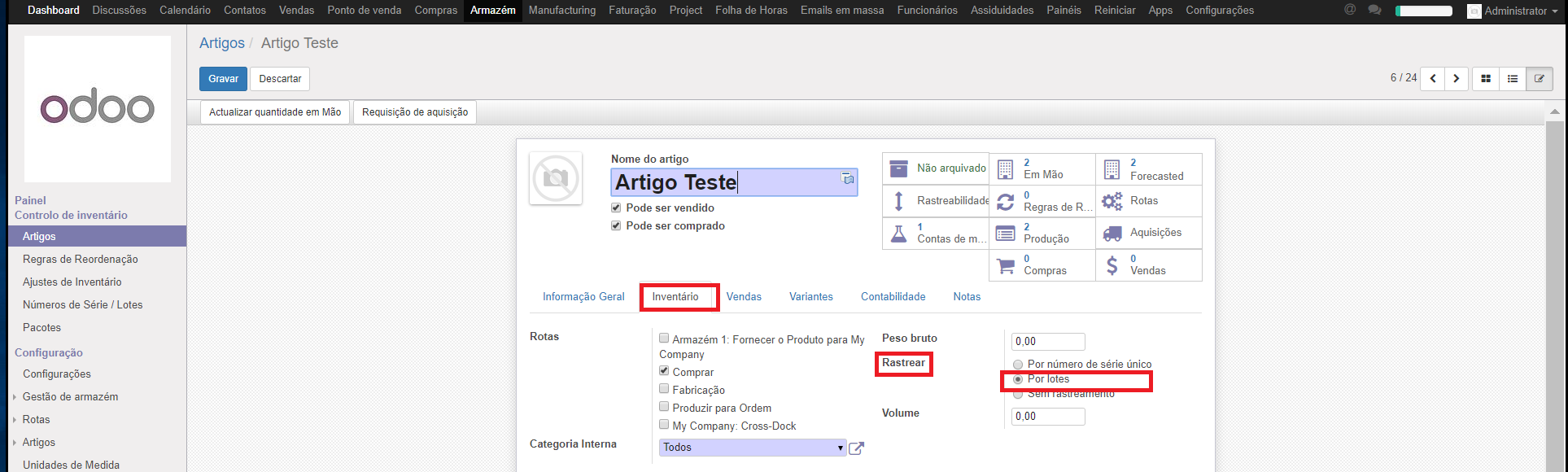
Task: Click the Peso bruto input field
Action: pyautogui.click(x=1048, y=342)
